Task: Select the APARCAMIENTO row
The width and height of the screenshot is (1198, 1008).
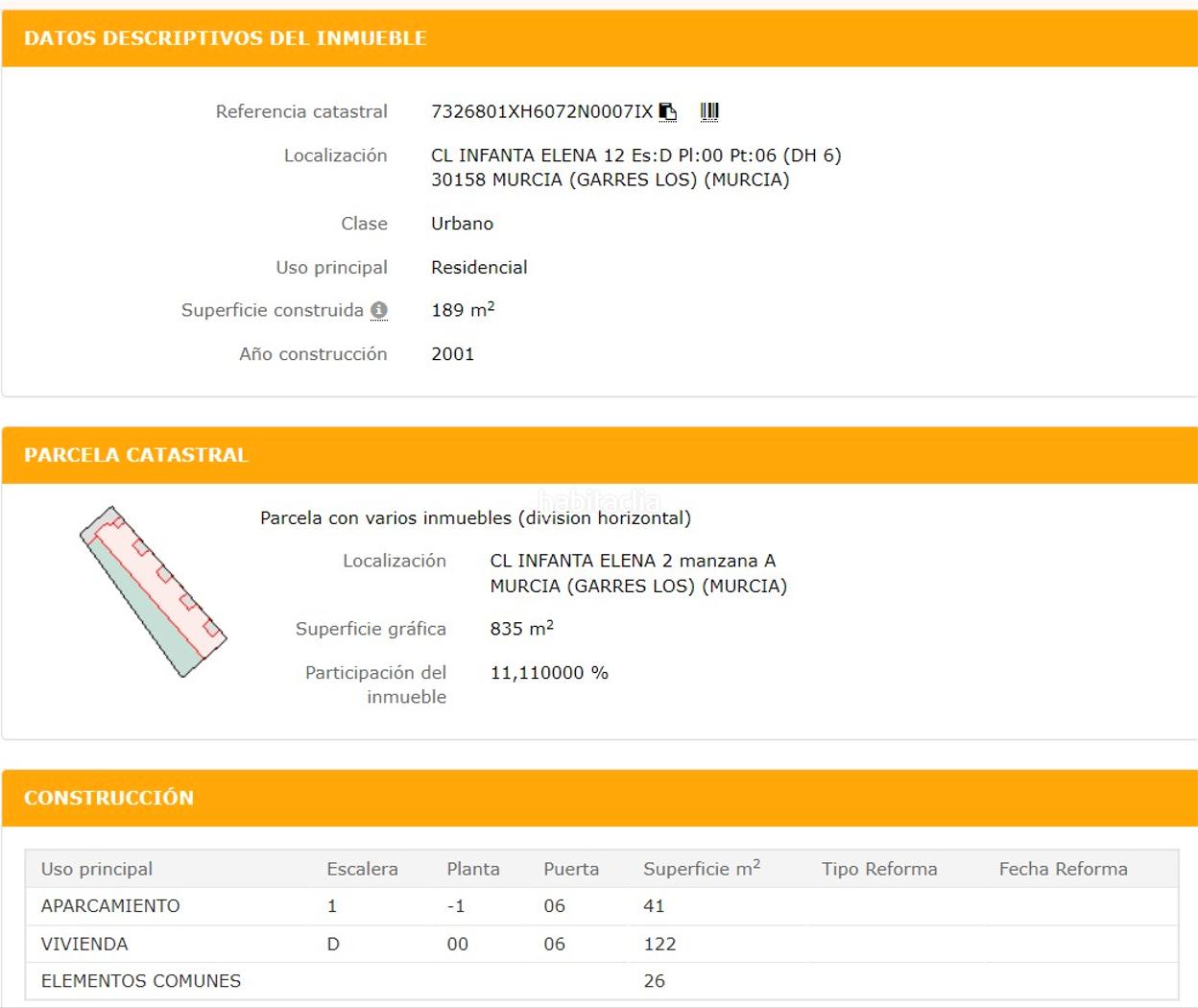Action: [x=110, y=906]
